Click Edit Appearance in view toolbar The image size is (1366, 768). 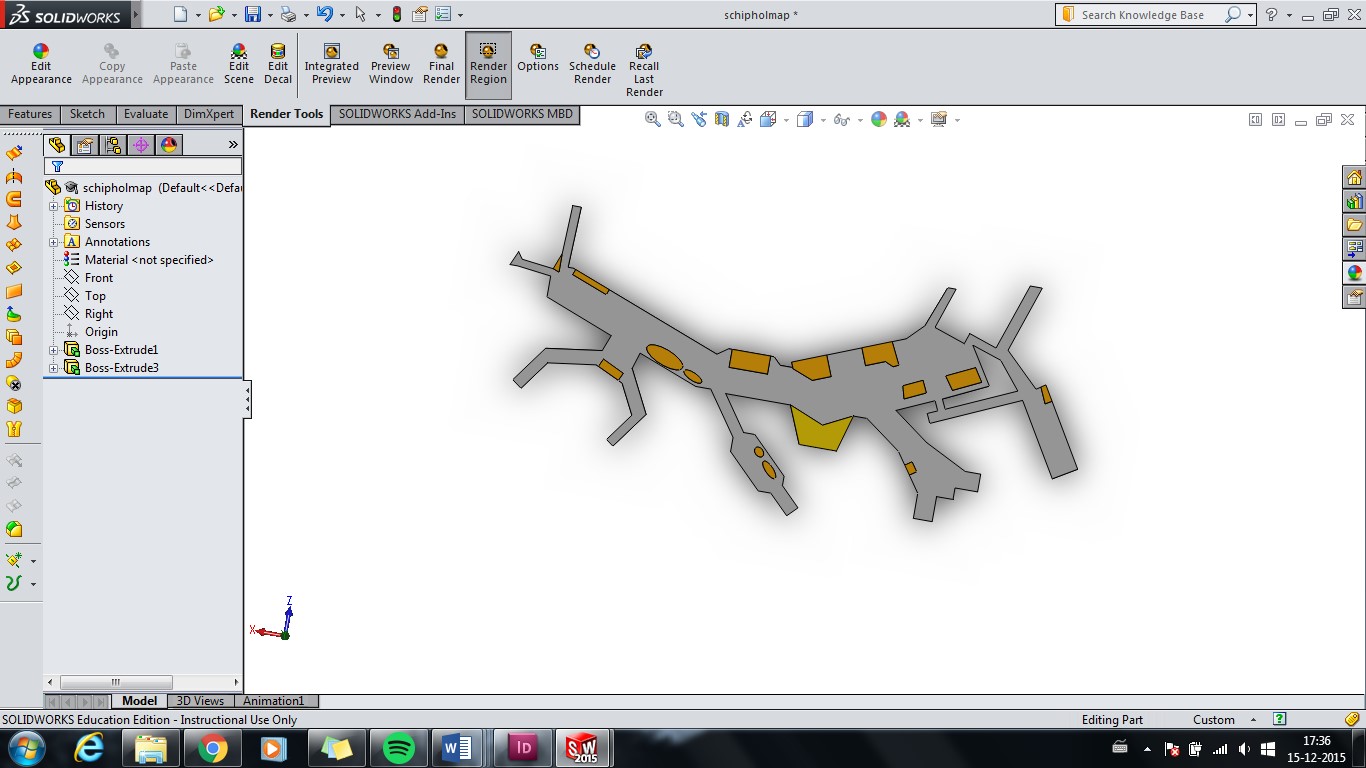pyautogui.click(x=879, y=119)
